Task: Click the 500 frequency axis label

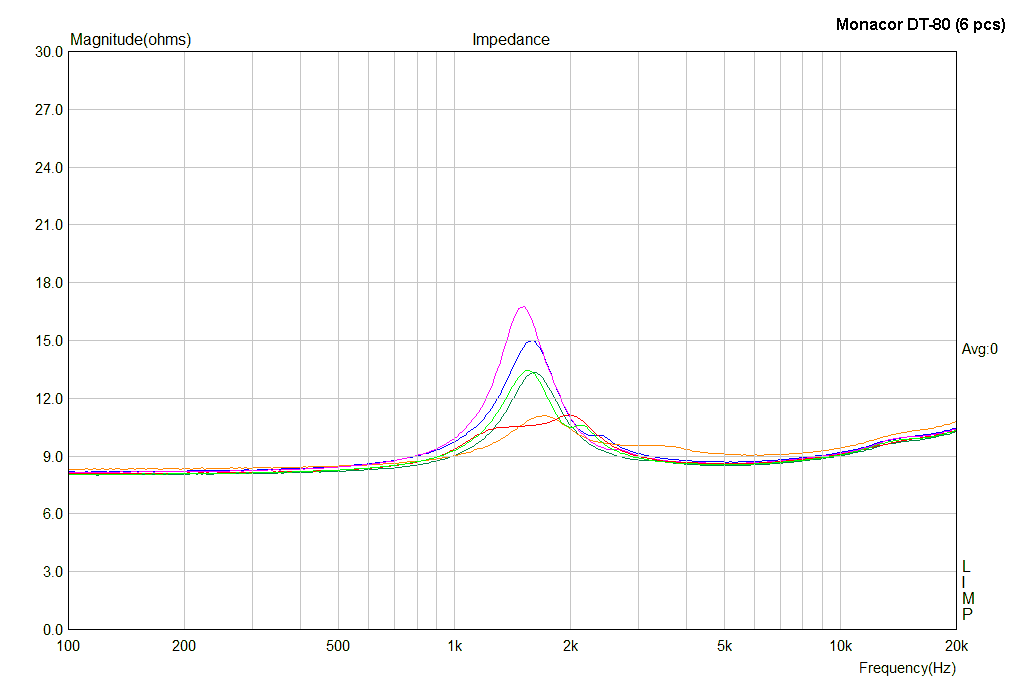Action: click(338, 646)
